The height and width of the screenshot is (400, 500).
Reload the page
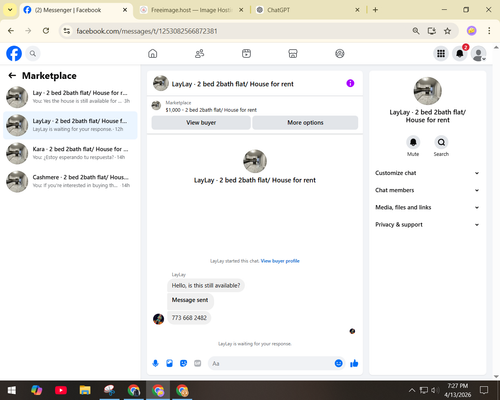(x=46, y=31)
